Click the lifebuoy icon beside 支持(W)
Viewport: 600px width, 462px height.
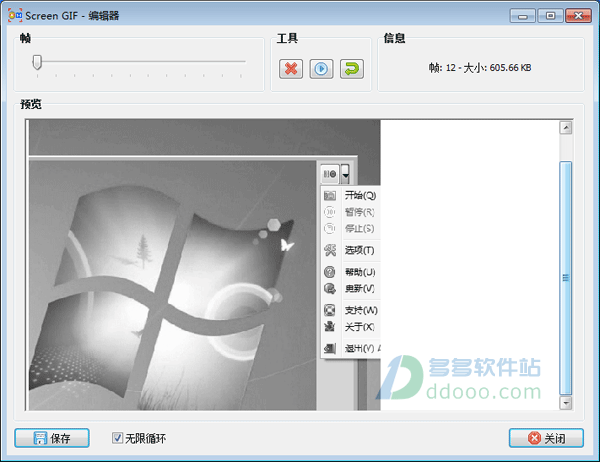(330, 310)
